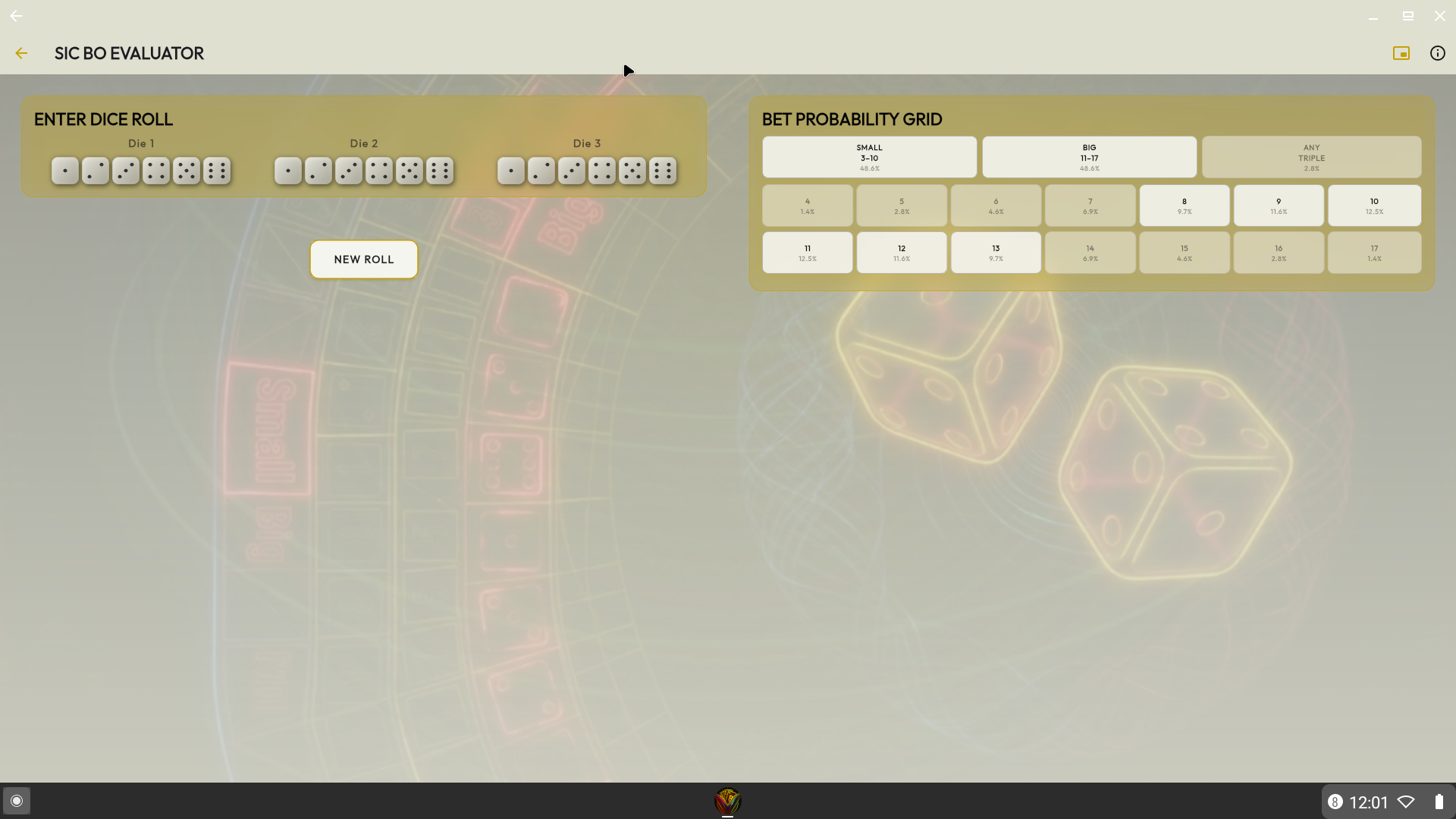Select the six-pip face for Die 1
This screenshot has height=819, width=1456.
point(217,171)
